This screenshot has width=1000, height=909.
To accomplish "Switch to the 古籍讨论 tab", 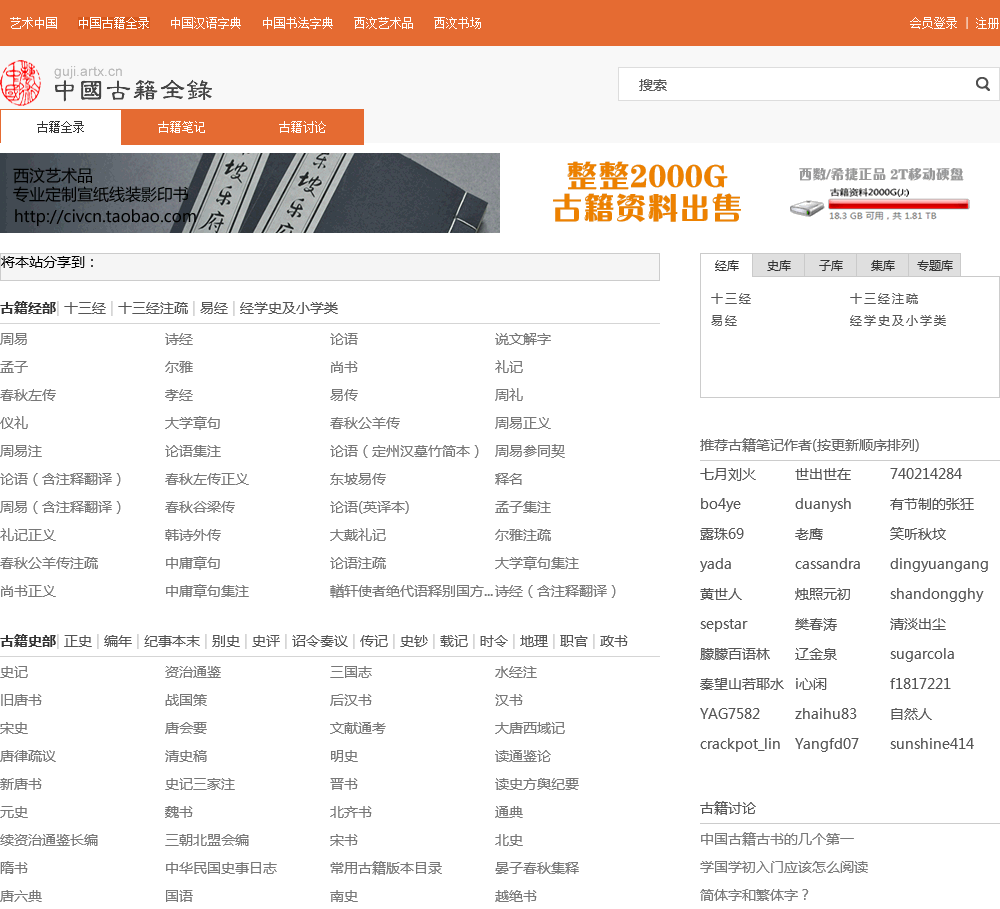I will [302, 127].
